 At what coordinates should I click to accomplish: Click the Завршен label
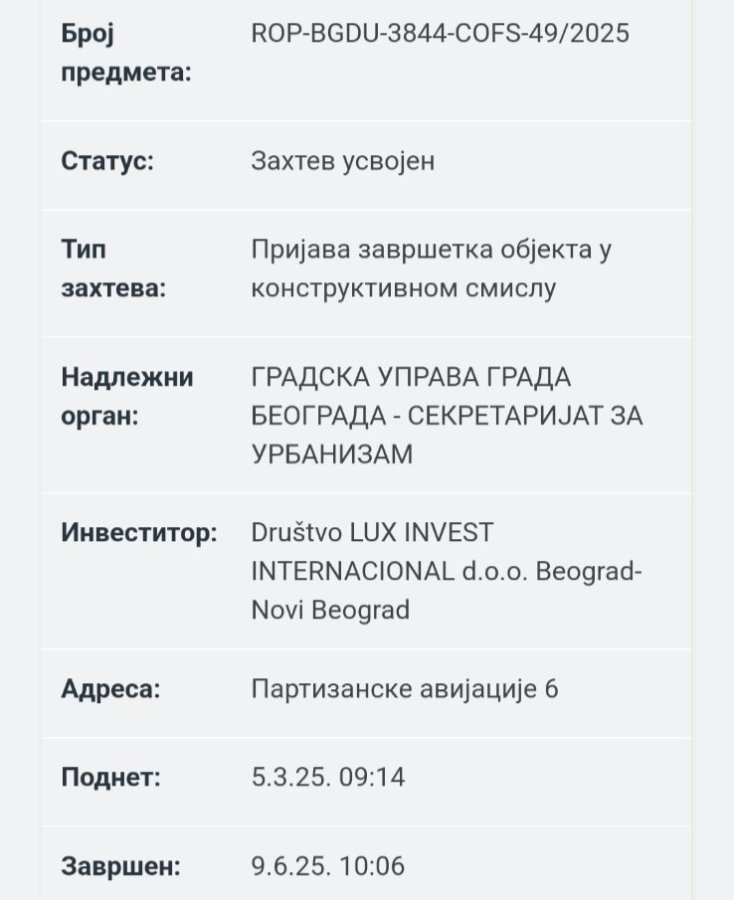coord(121,866)
